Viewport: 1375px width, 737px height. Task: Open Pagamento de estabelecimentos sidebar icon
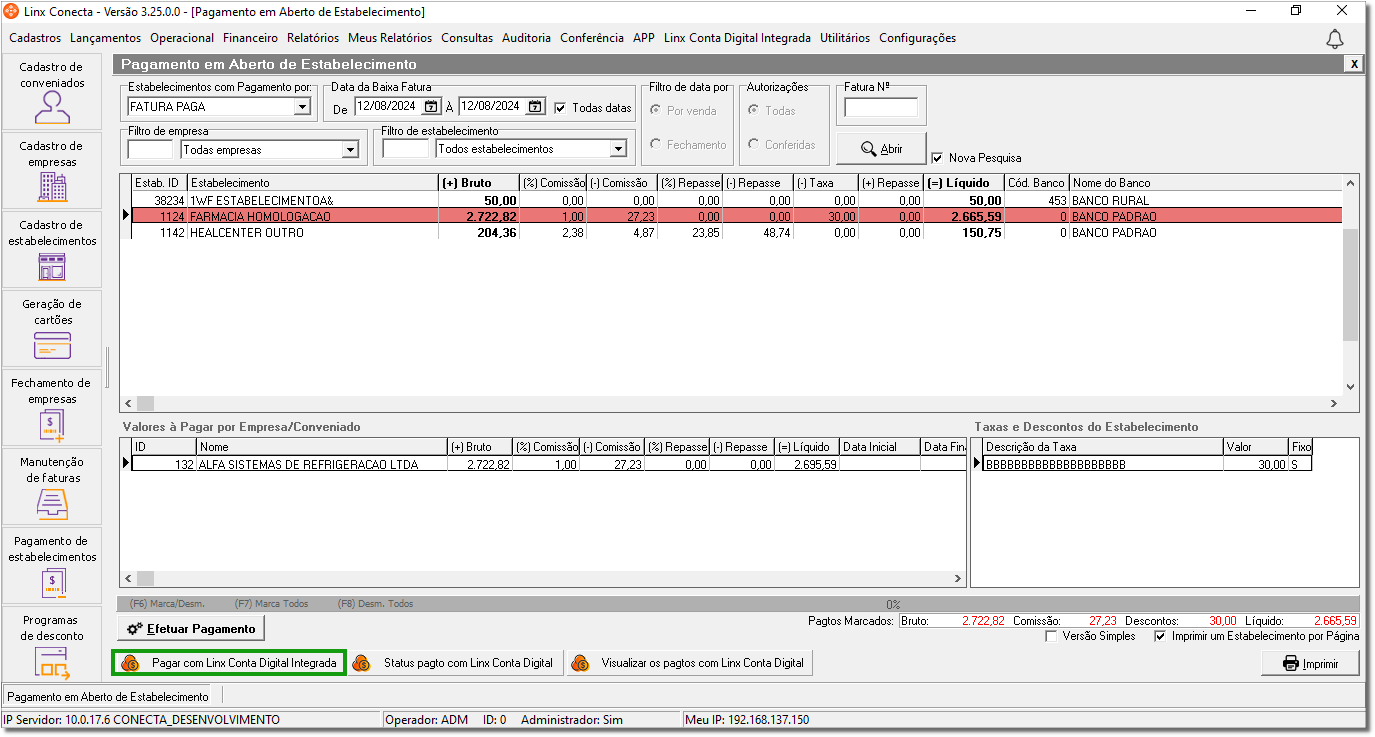52,566
